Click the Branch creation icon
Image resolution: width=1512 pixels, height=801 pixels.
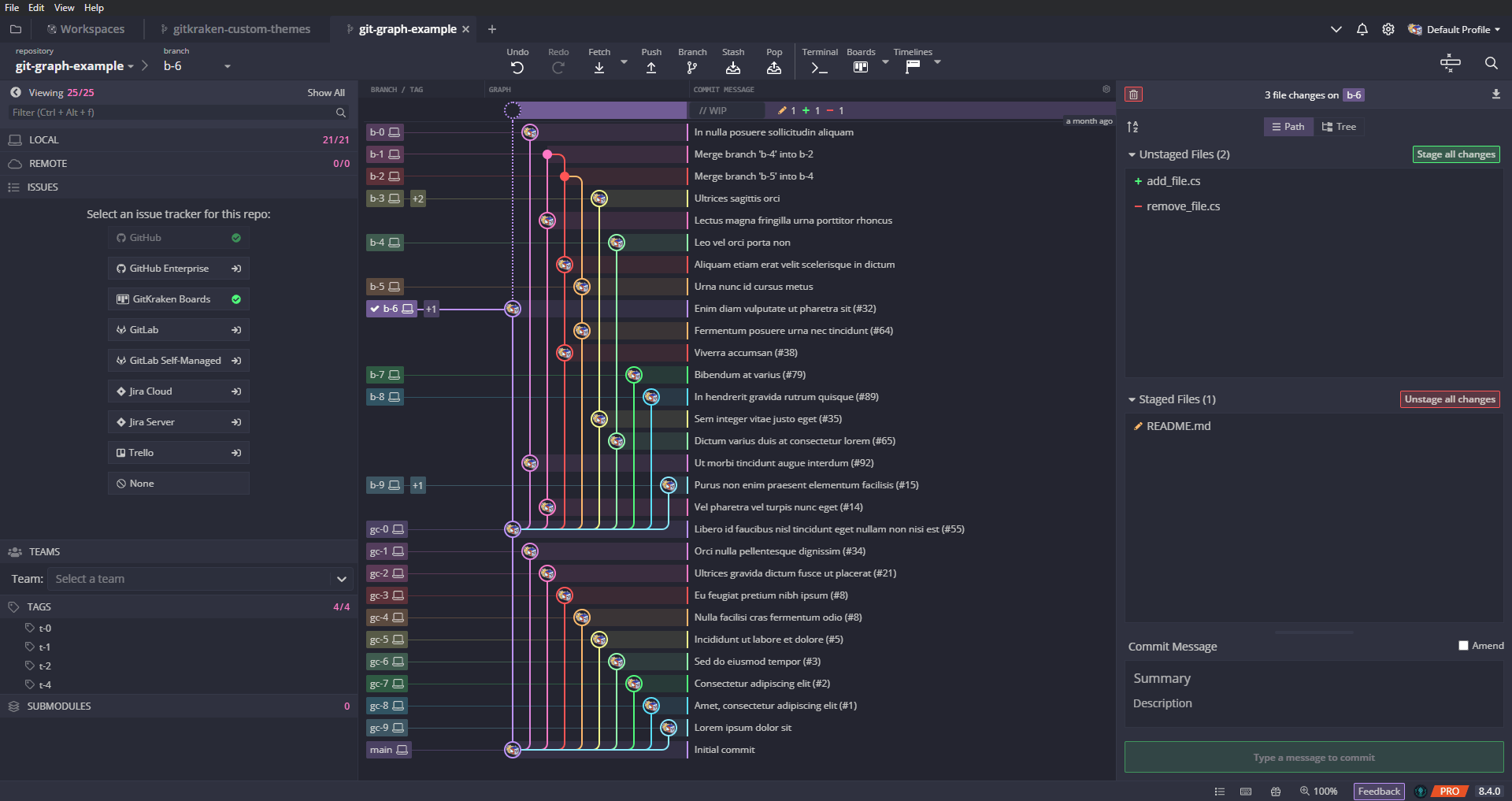tap(692, 67)
